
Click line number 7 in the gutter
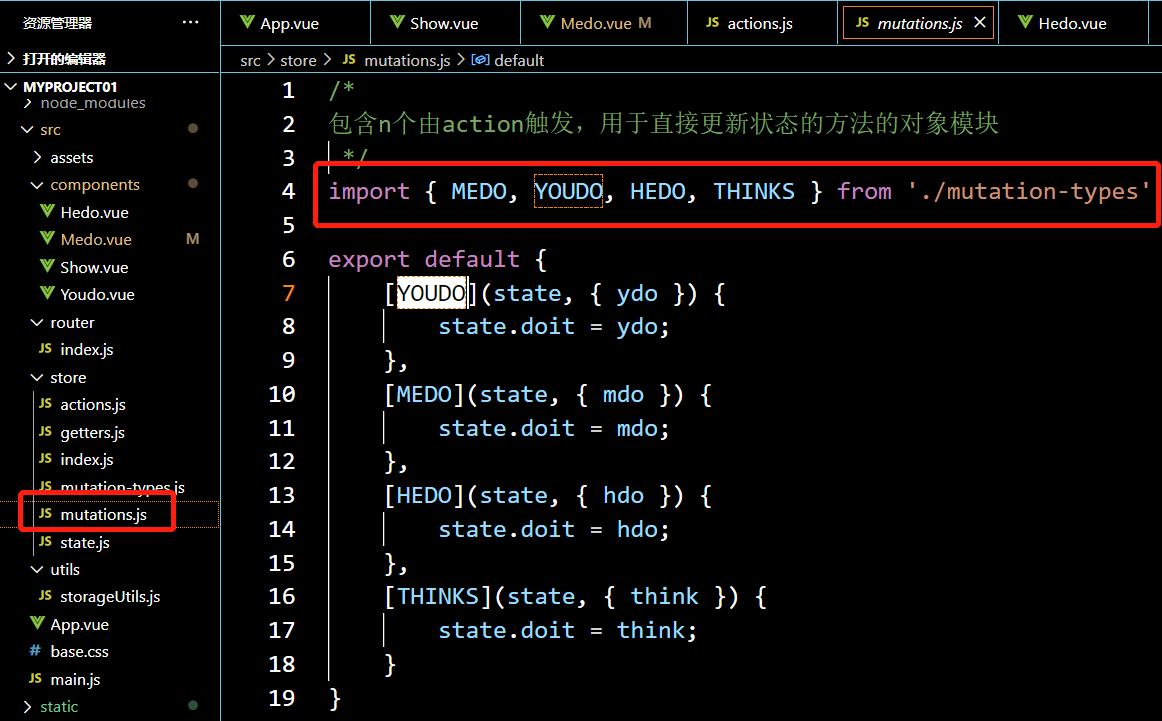click(288, 293)
